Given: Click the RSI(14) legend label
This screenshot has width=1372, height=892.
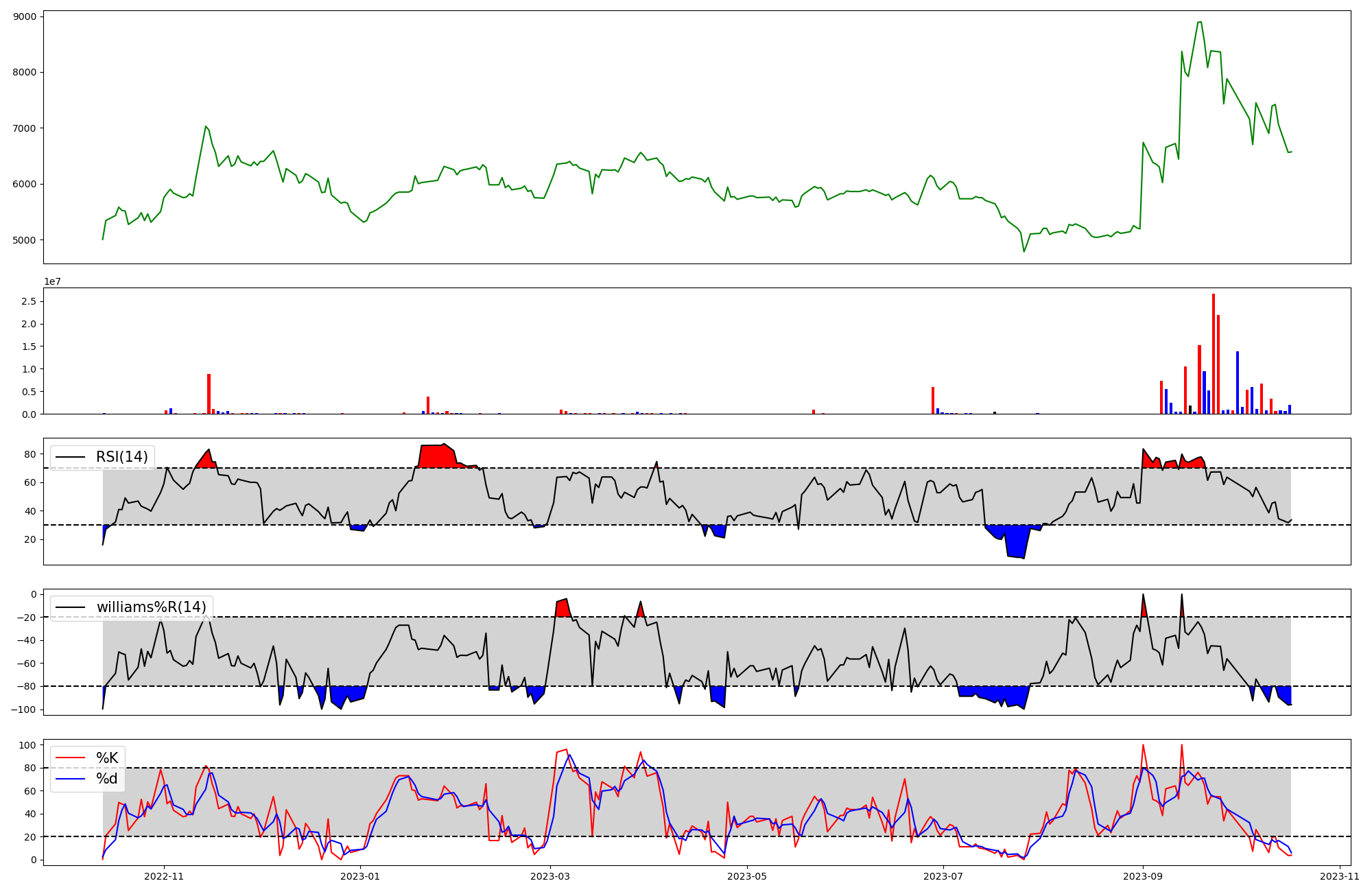Looking at the screenshot, I should (x=121, y=457).
